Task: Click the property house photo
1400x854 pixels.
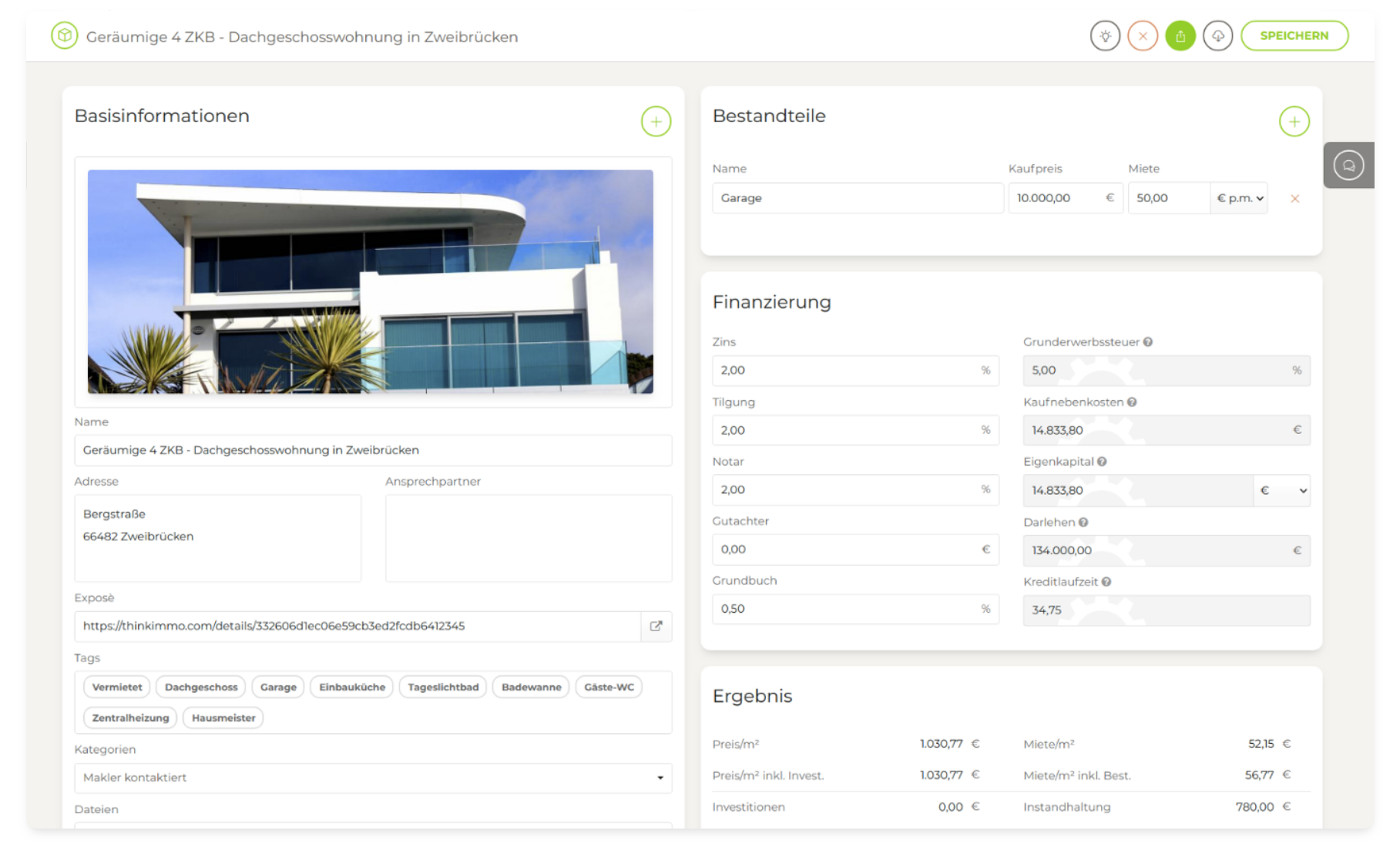Action: pyautogui.click(x=370, y=281)
